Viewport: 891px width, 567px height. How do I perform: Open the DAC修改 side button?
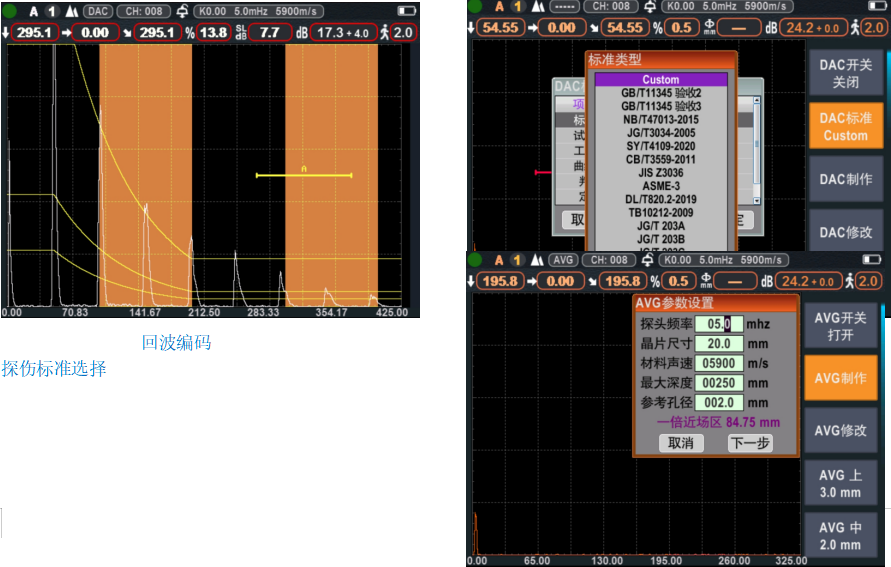[846, 232]
